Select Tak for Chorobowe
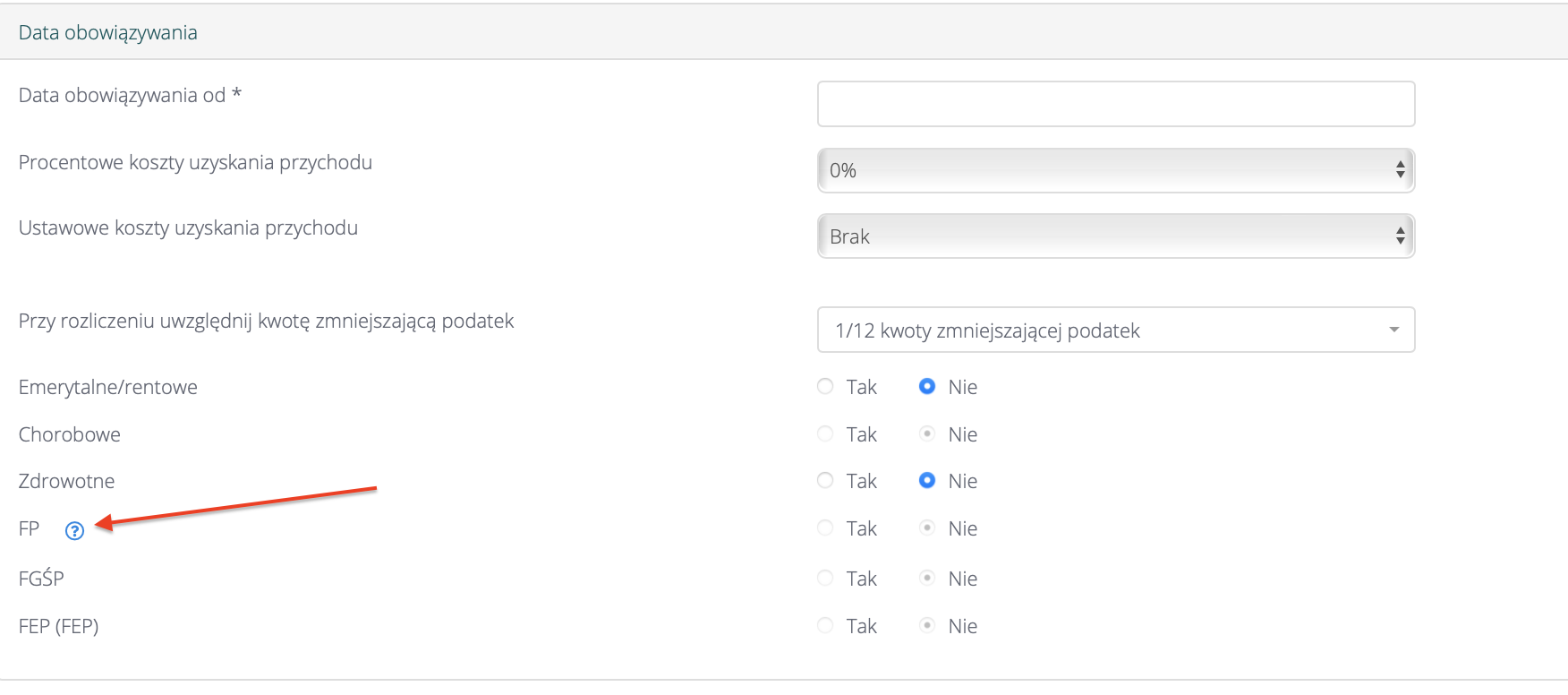 [x=825, y=434]
